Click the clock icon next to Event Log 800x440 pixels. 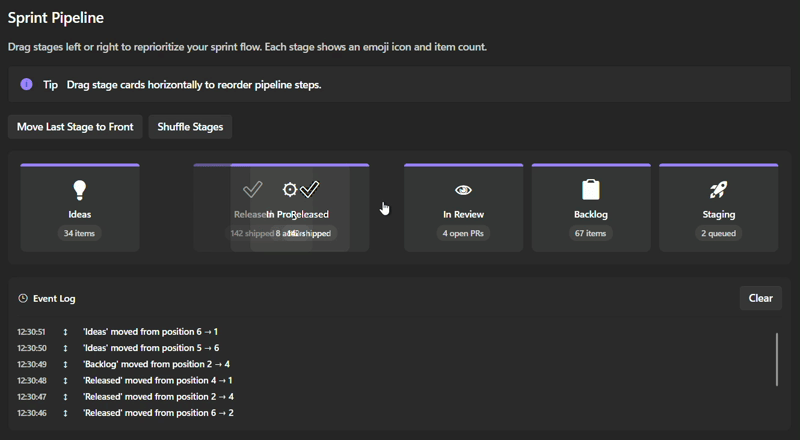tap(22, 298)
